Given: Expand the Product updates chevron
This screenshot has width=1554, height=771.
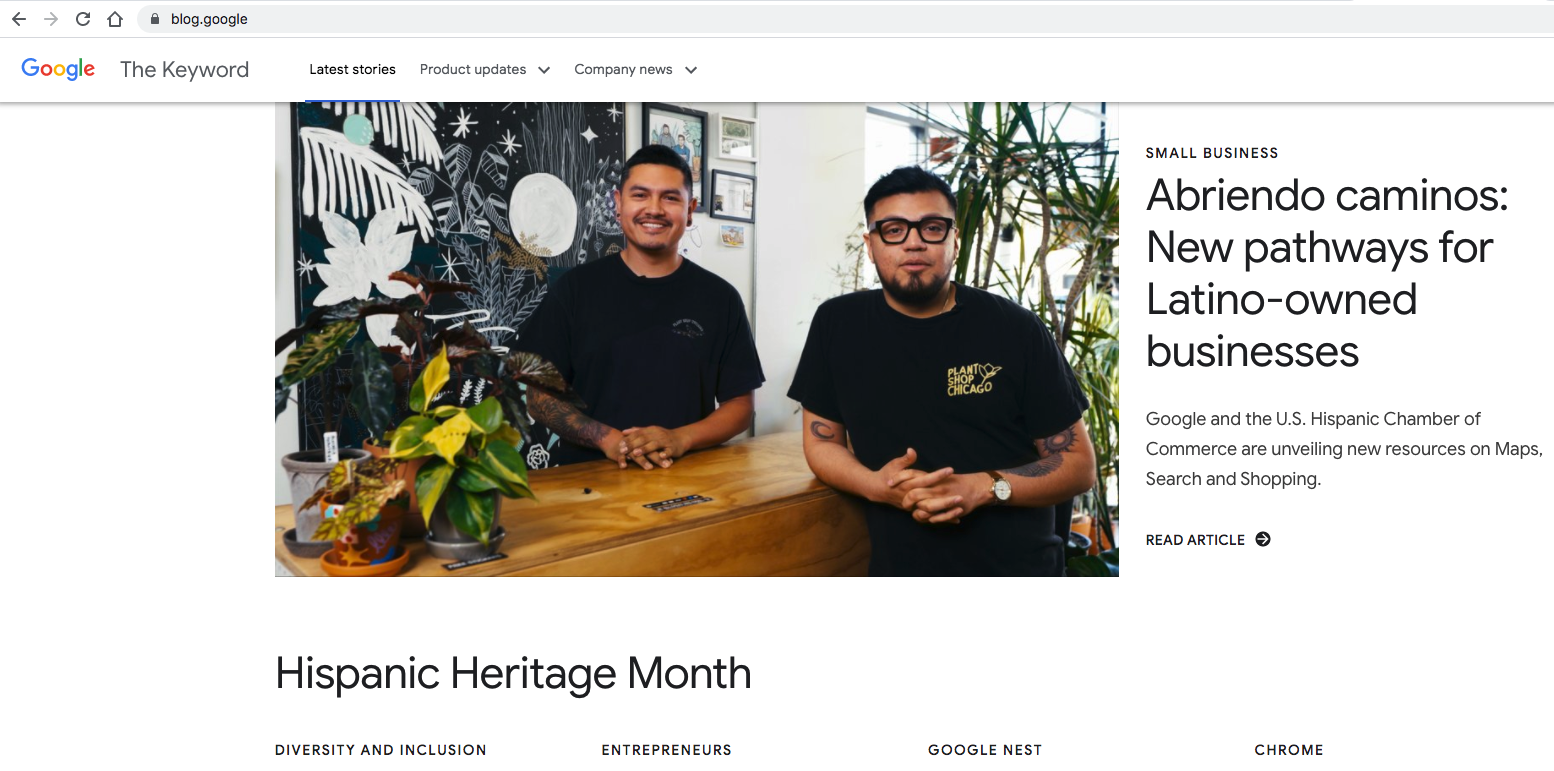Looking at the screenshot, I should tap(544, 70).
